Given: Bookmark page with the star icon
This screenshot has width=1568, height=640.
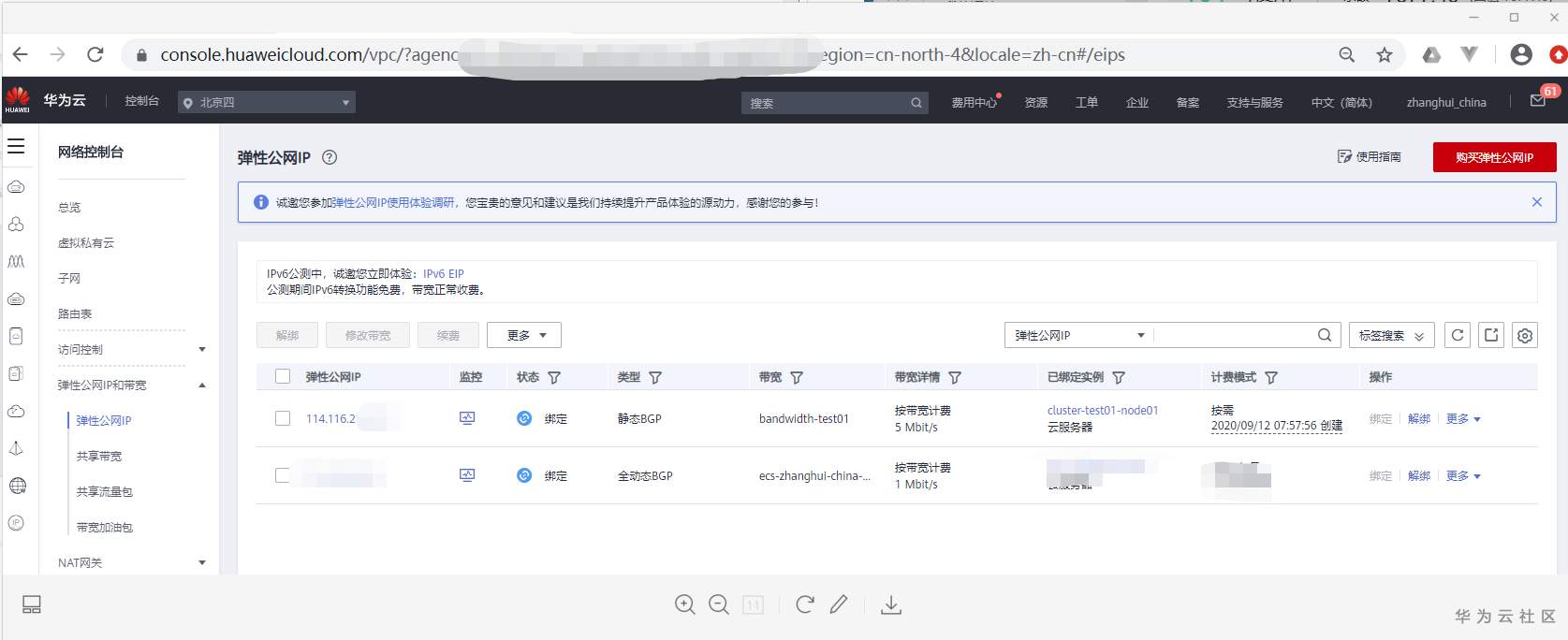Looking at the screenshot, I should [x=1385, y=55].
